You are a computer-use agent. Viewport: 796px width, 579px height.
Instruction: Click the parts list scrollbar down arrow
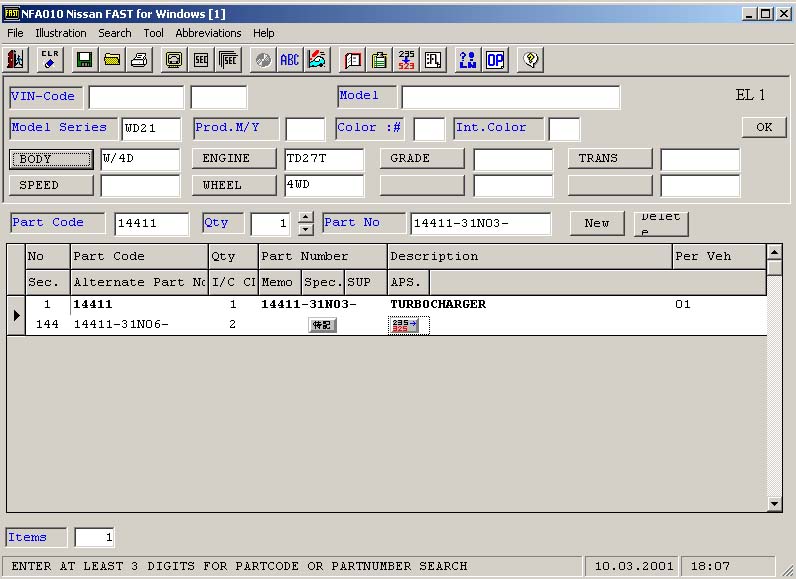[774, 503]
